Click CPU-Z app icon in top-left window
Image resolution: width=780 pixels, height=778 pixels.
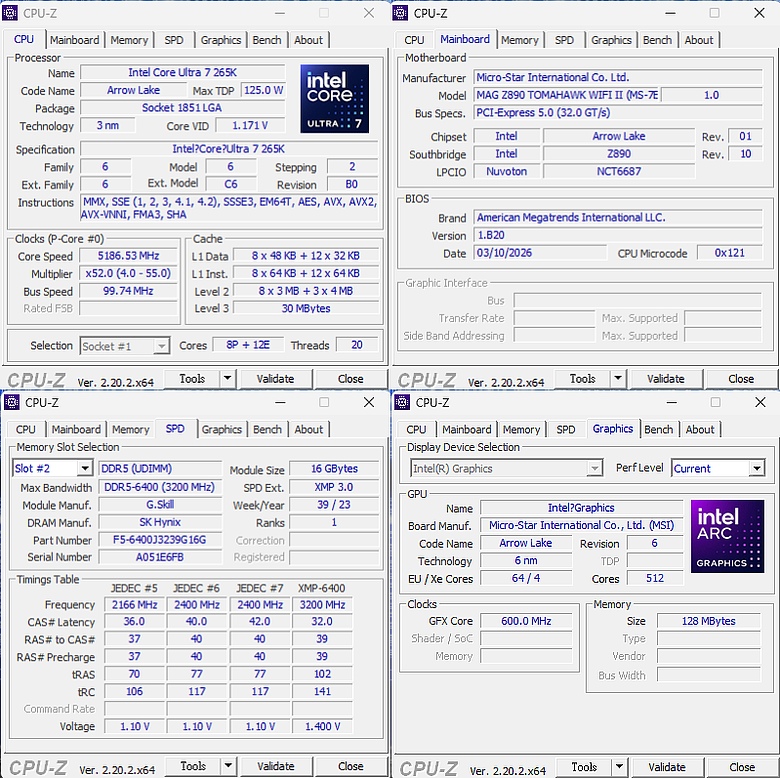tap(10, 13)
